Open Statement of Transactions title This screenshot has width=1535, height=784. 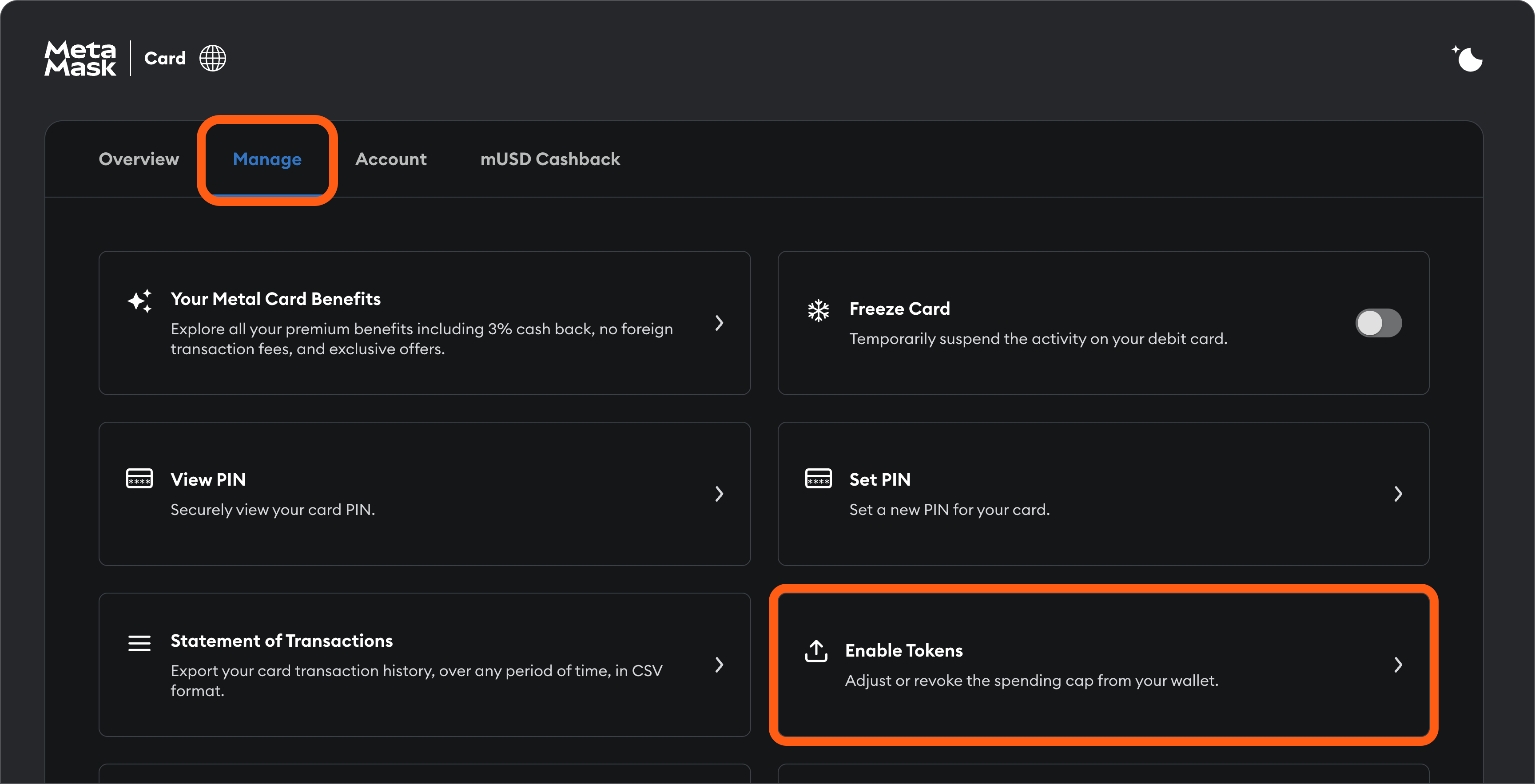(x=281, y=641)
